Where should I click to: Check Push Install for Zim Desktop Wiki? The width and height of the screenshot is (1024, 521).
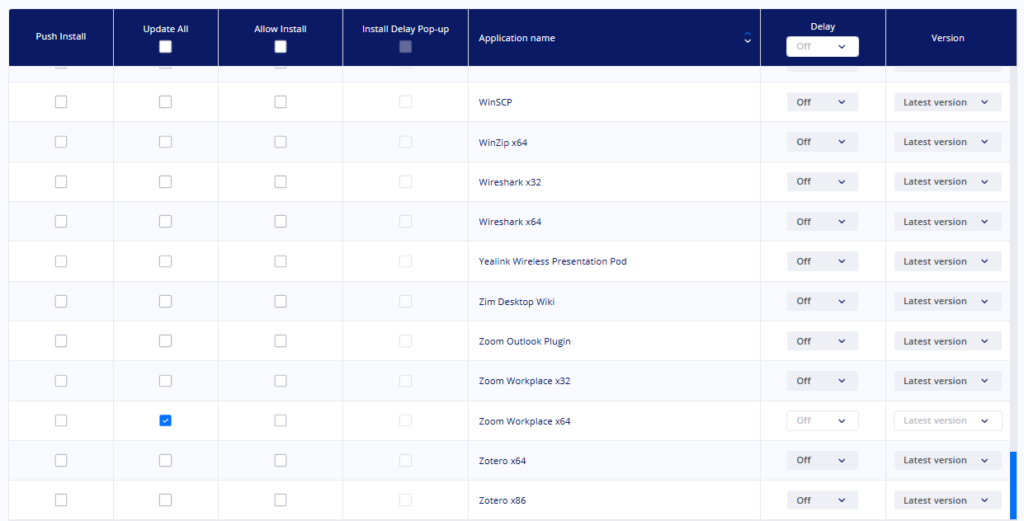pos(61,301)
